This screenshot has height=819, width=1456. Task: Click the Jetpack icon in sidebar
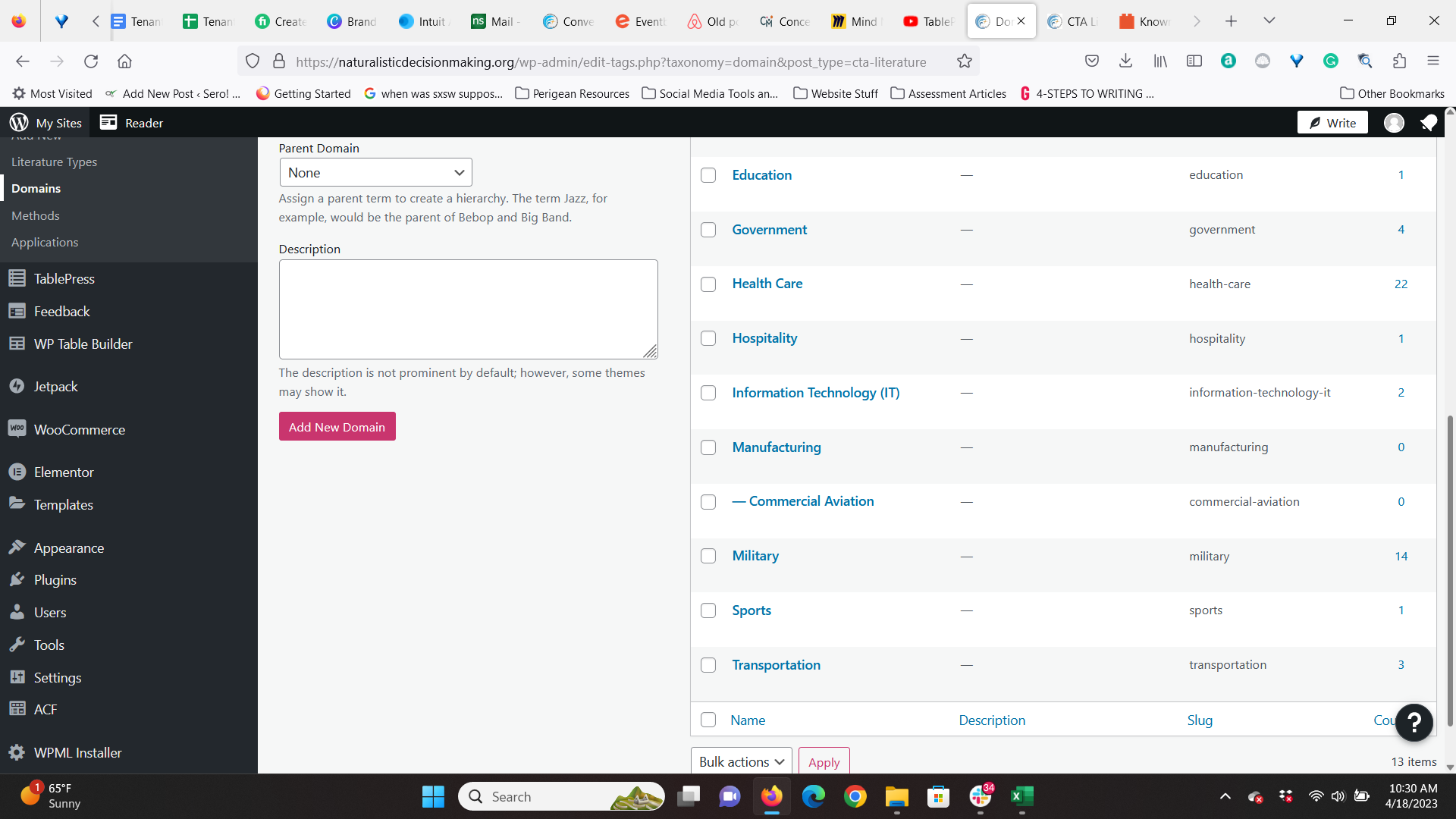point(17,386)
